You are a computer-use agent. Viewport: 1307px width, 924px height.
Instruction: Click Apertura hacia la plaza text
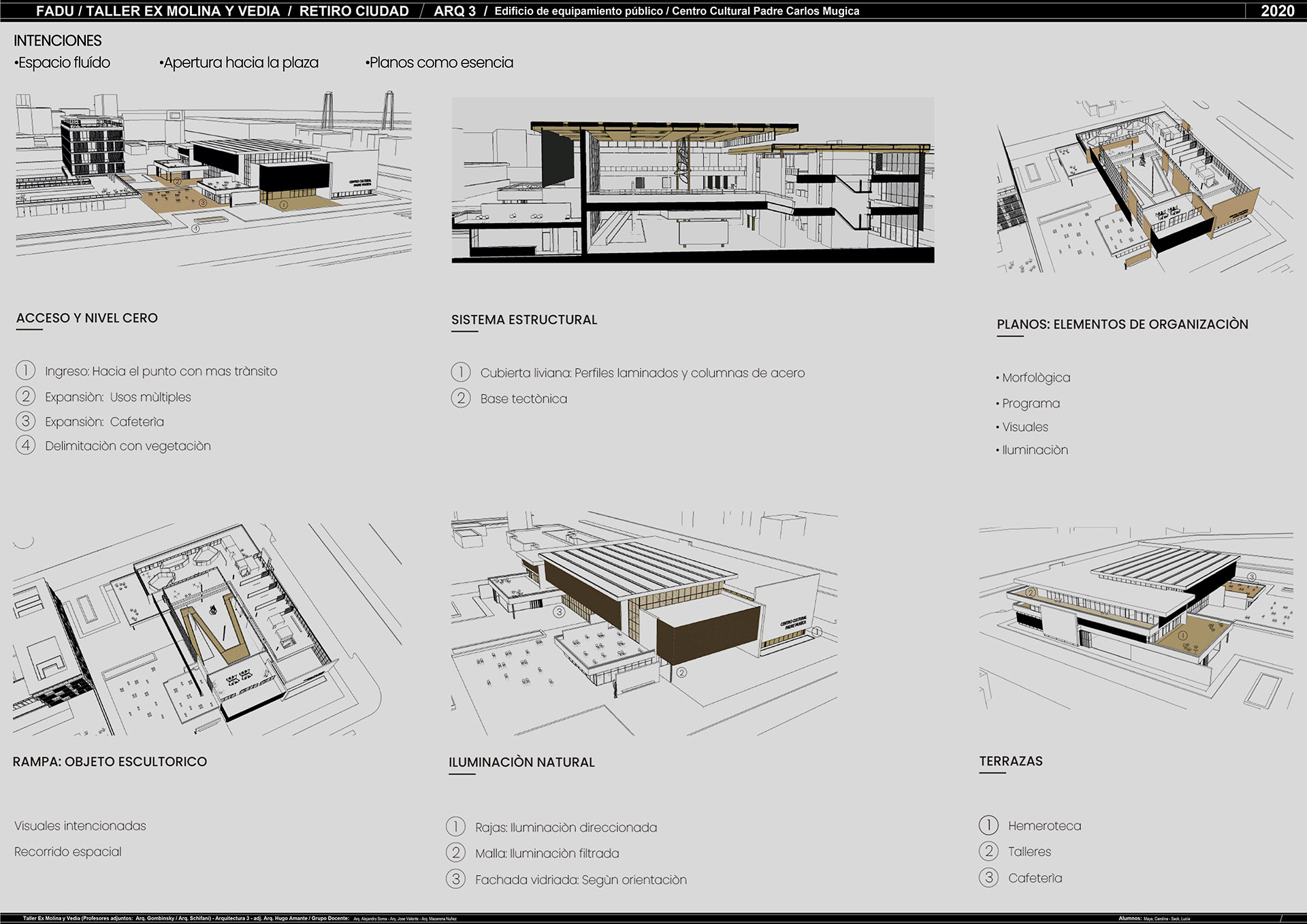[x=240, y=63]
